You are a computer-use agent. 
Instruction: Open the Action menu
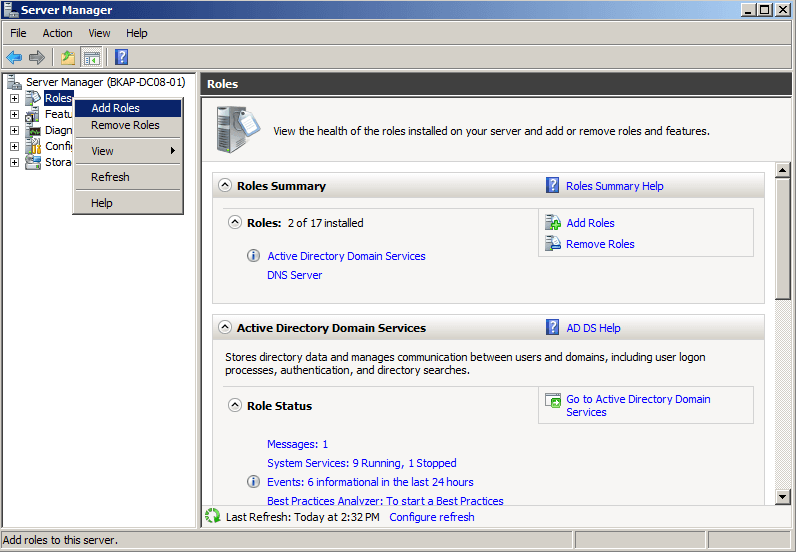[57, 33]
